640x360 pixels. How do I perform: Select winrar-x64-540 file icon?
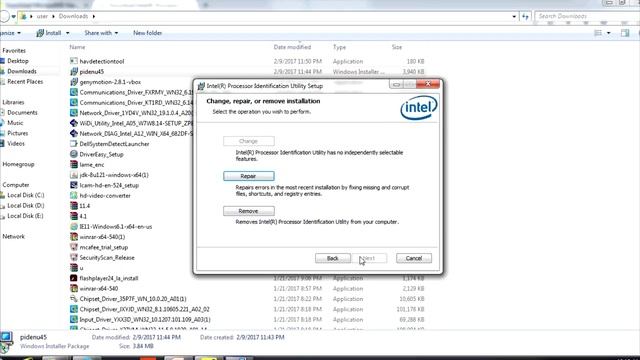click(74, 288)
